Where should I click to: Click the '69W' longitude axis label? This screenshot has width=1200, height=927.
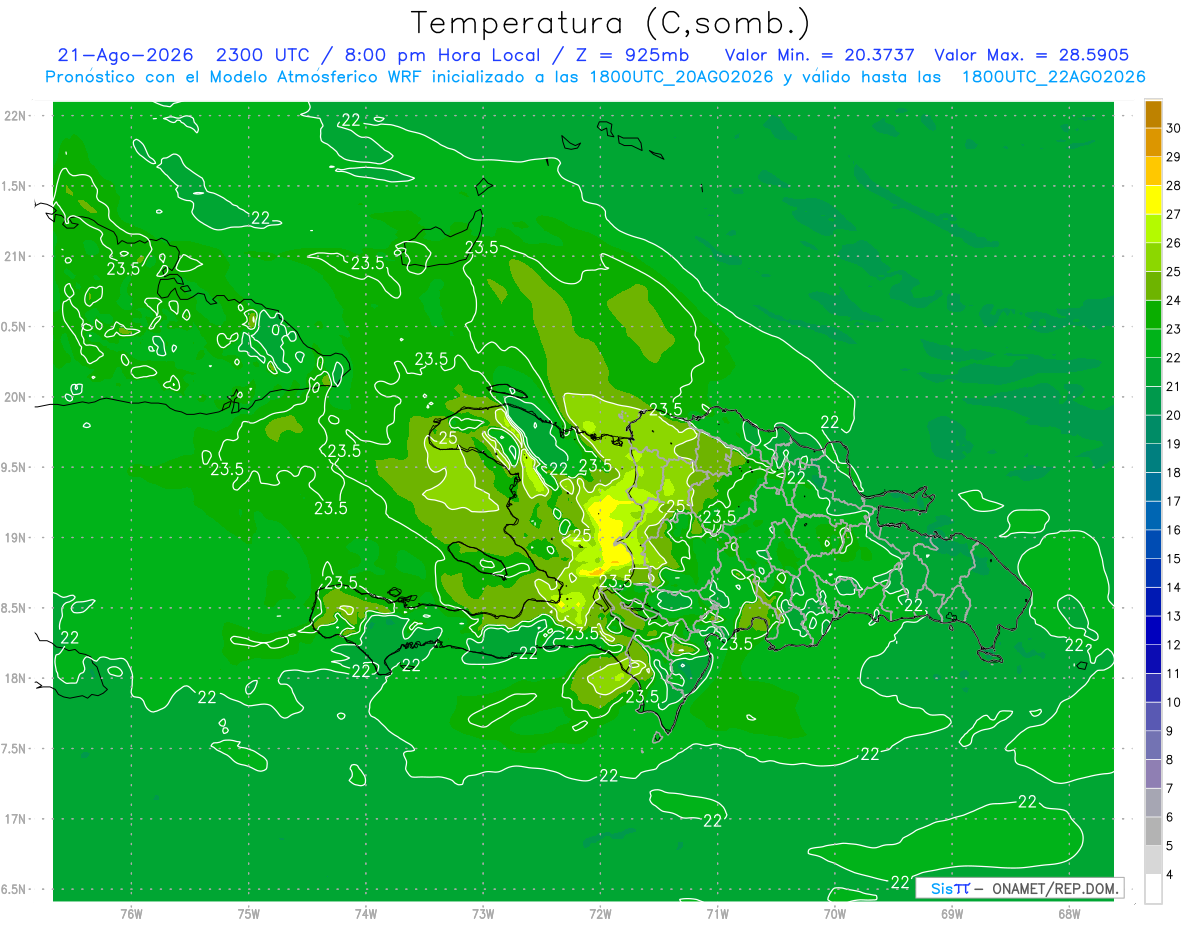951,913
